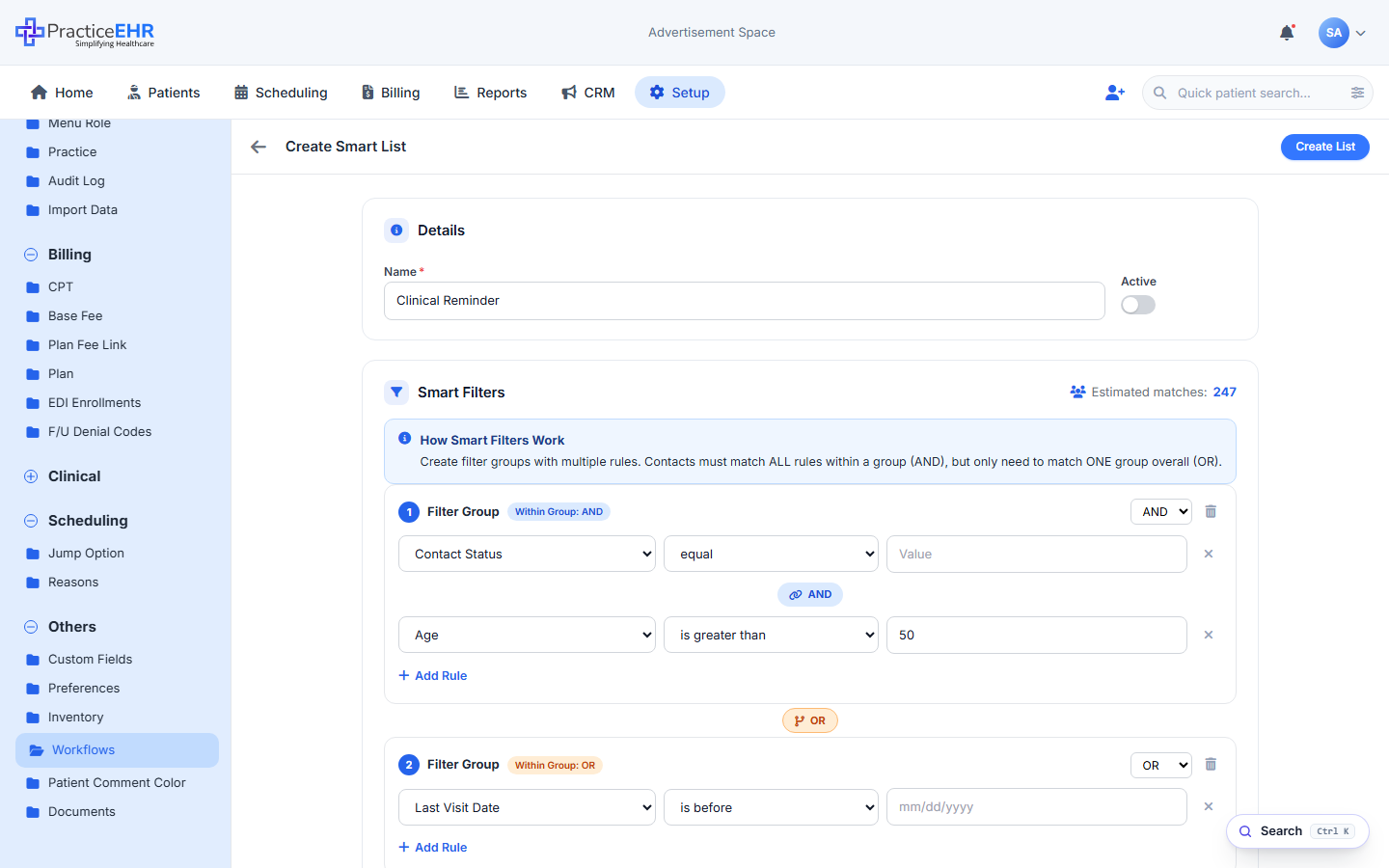Add Rule to Filter Group 2
1389x868 pixels.
coord(433,847)
